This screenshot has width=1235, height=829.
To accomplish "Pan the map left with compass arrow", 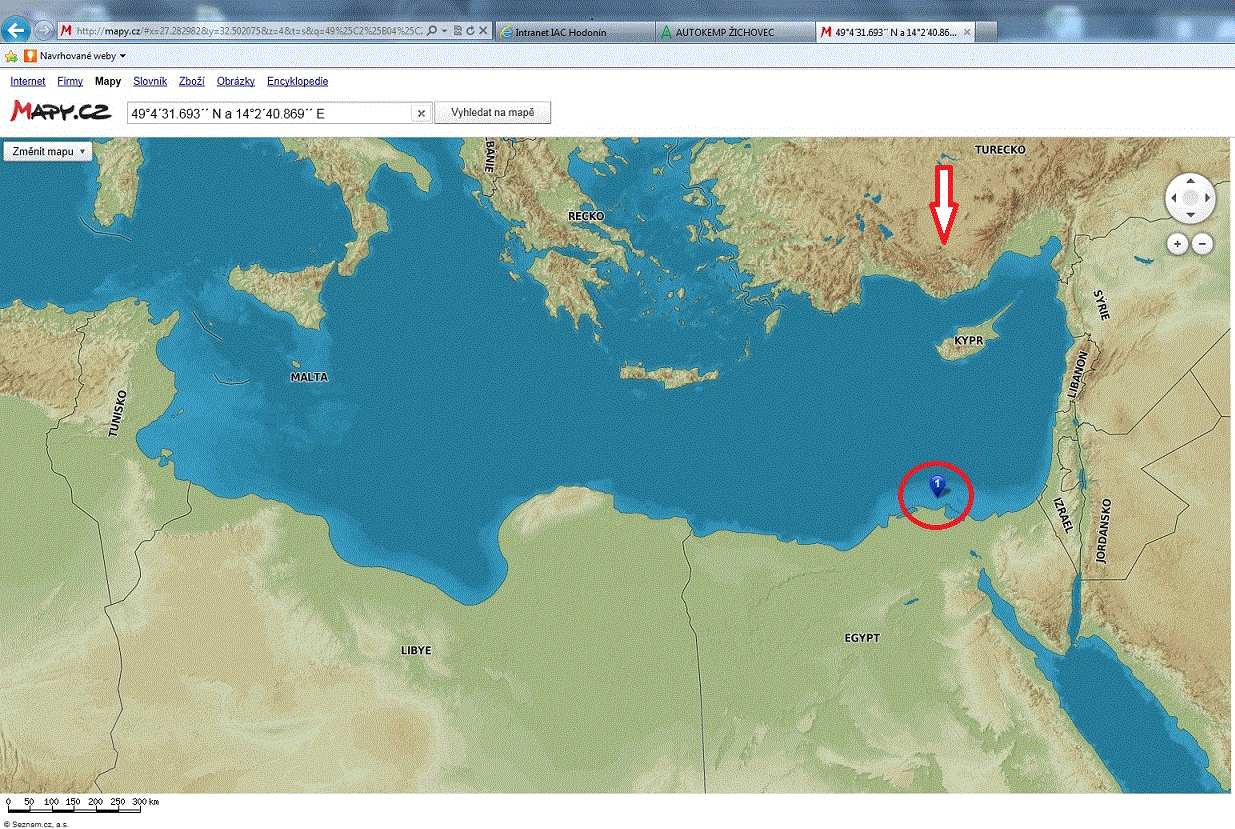I will (x=1173, y=199).
